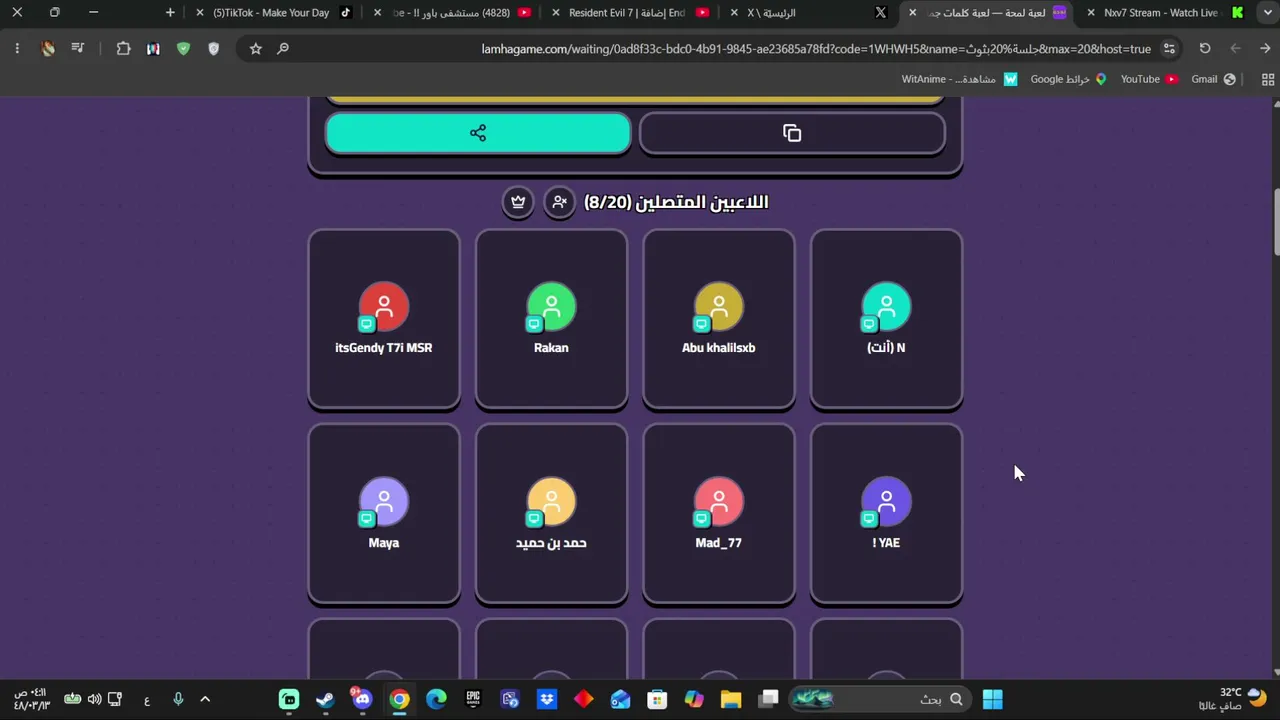This screenshot has width=1280, height=720.
Task: Close the Resident Evil 7 tab
Action: tap(556, 13)
